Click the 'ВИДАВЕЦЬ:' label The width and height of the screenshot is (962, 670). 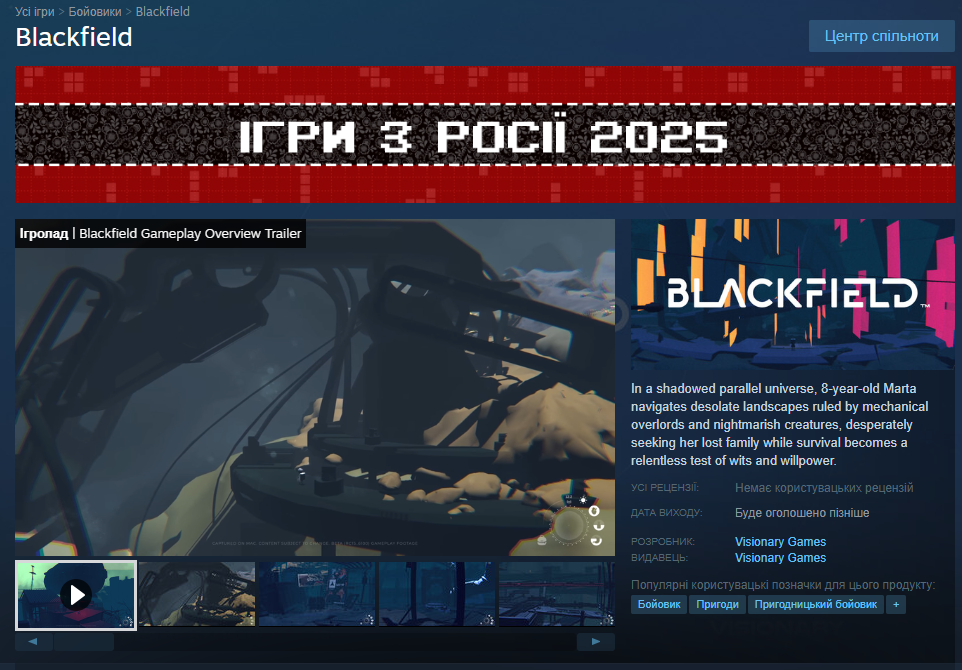660,558
